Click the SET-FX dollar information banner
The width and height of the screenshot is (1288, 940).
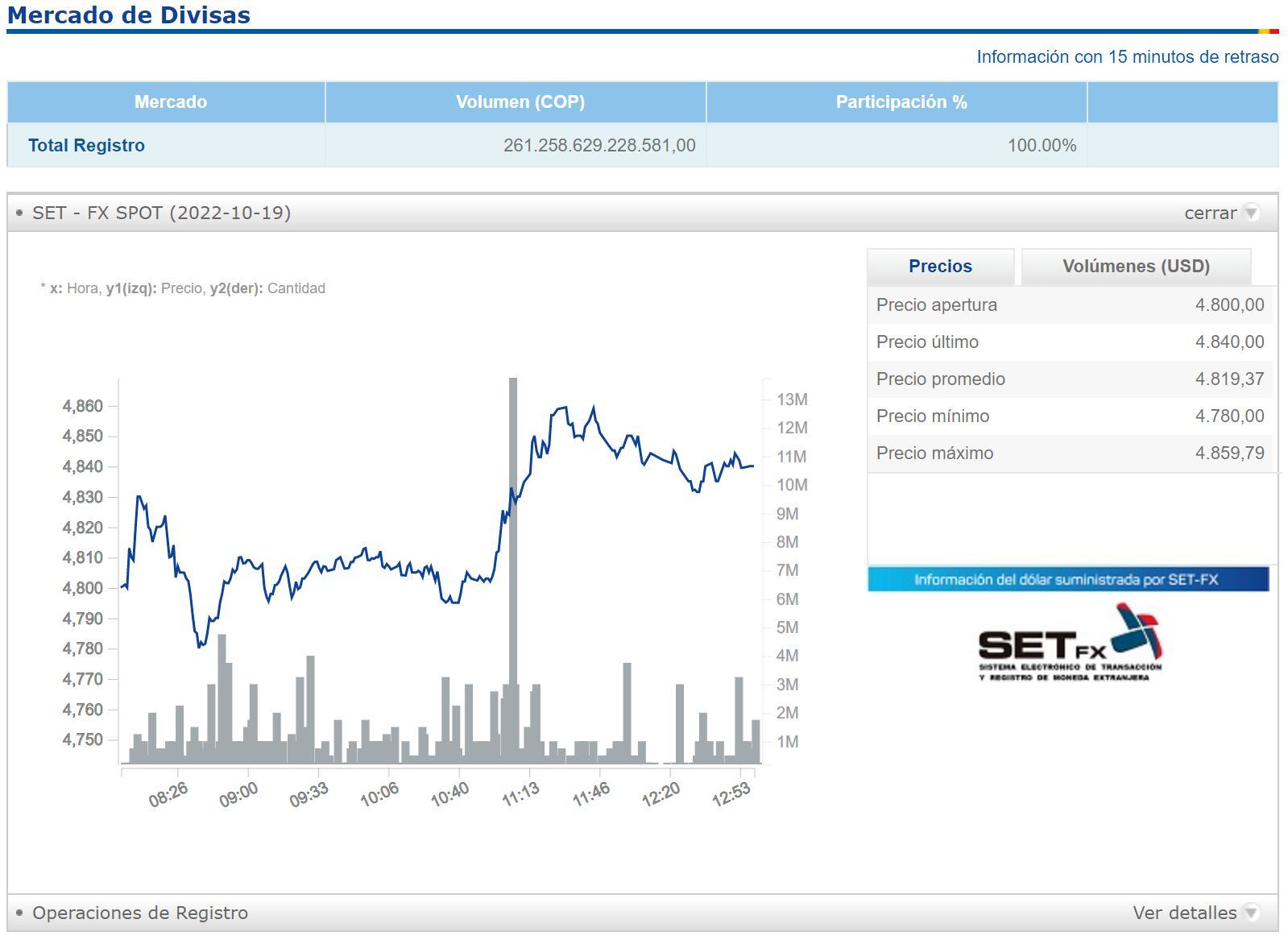1067,579
